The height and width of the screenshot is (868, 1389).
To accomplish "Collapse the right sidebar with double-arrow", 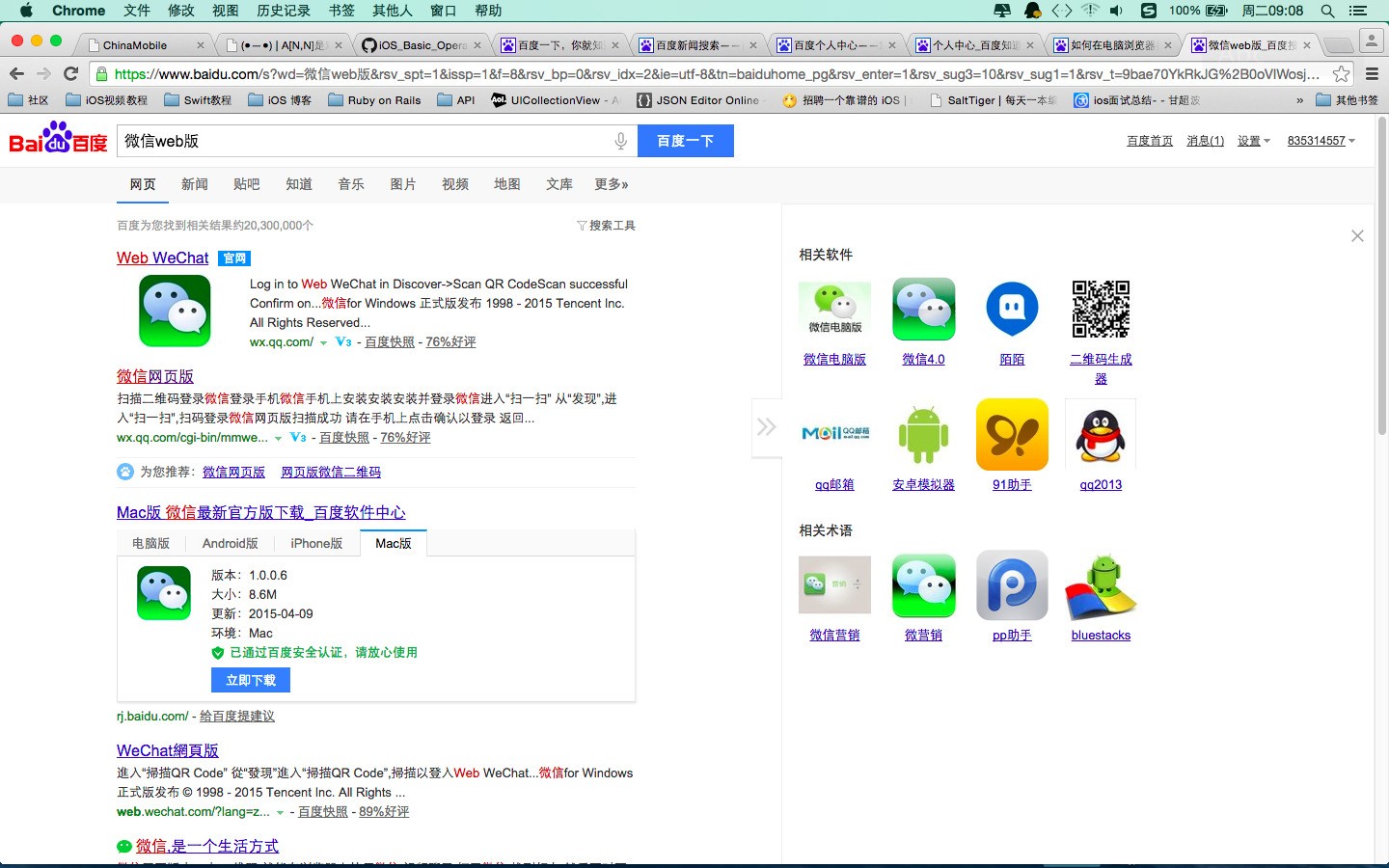I will click(x=767, y=426).
